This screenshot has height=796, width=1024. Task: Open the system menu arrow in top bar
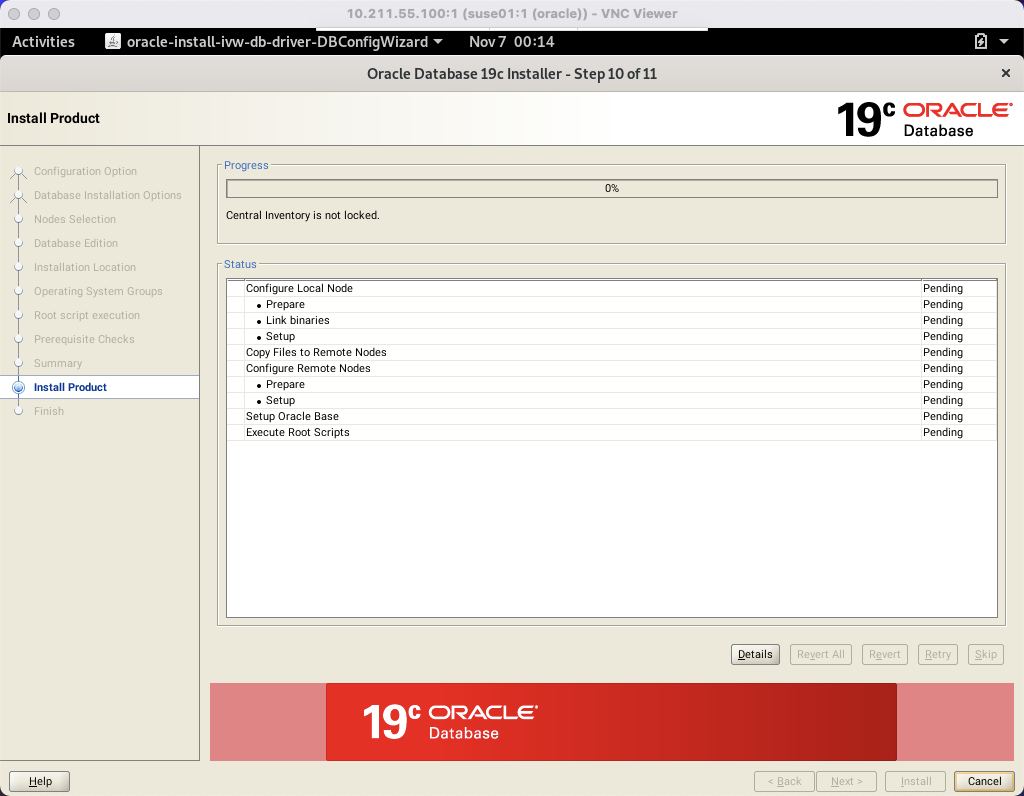click(1004, 42)
